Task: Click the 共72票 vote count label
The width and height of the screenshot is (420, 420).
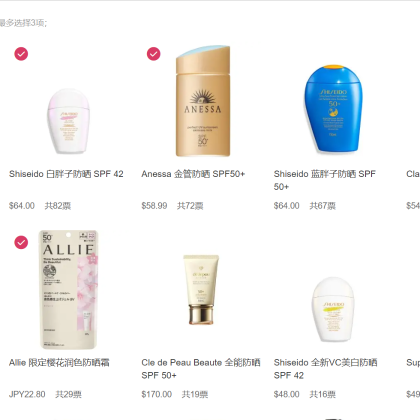Action: pos(190,206)
